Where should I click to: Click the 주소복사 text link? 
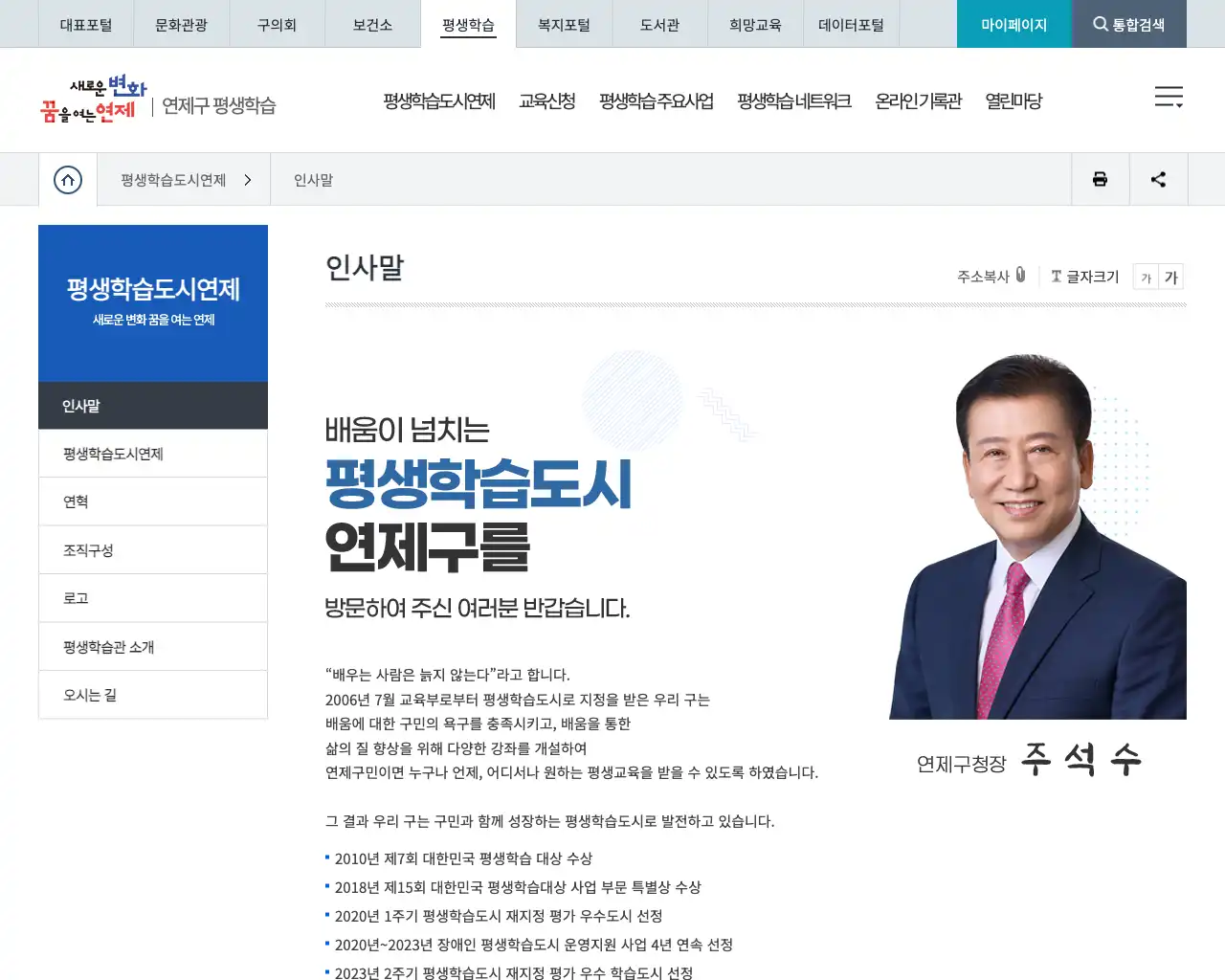[983, 277]
